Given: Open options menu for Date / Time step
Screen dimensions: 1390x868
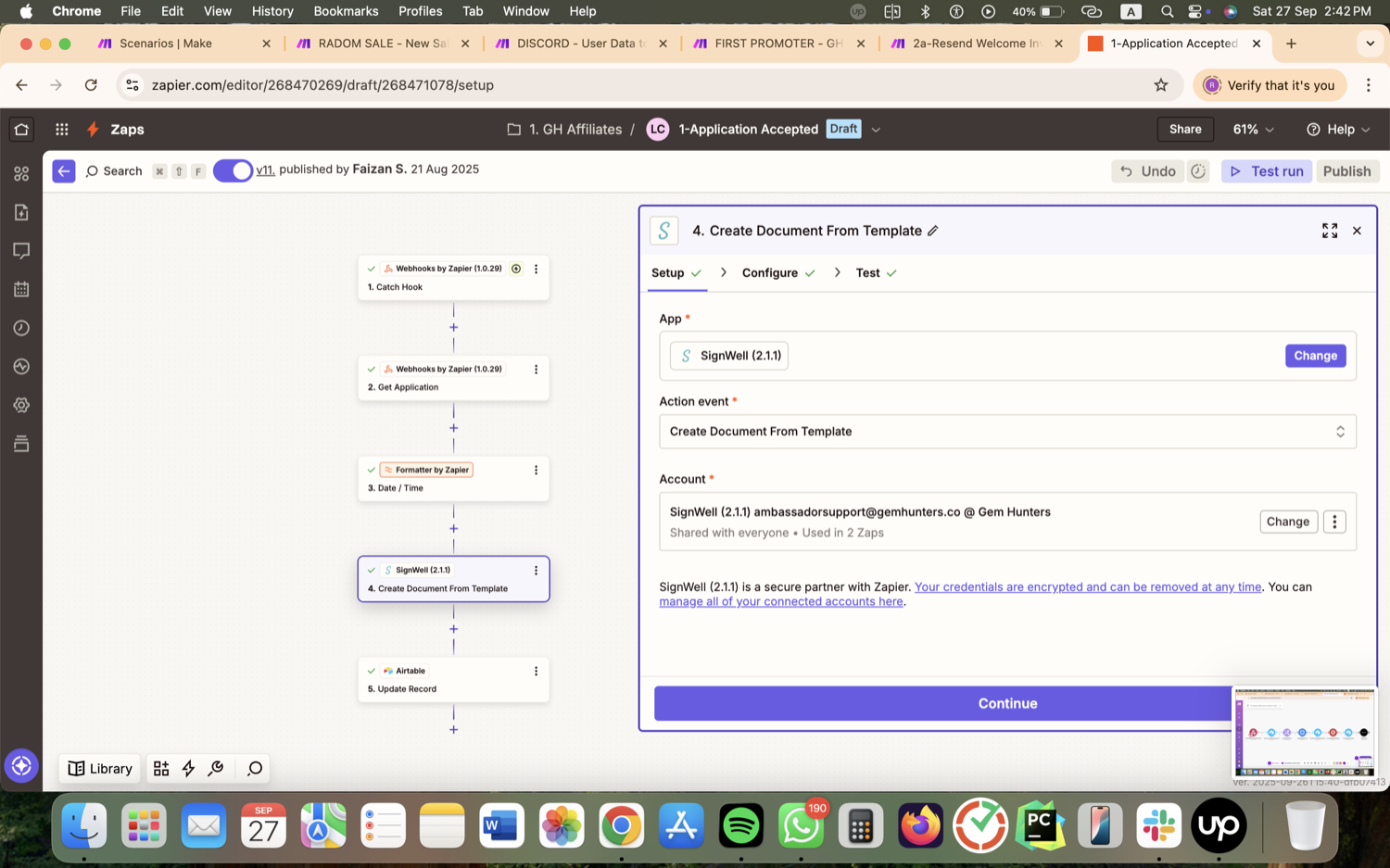Looking at the screenshot, I should pos(536,471).
